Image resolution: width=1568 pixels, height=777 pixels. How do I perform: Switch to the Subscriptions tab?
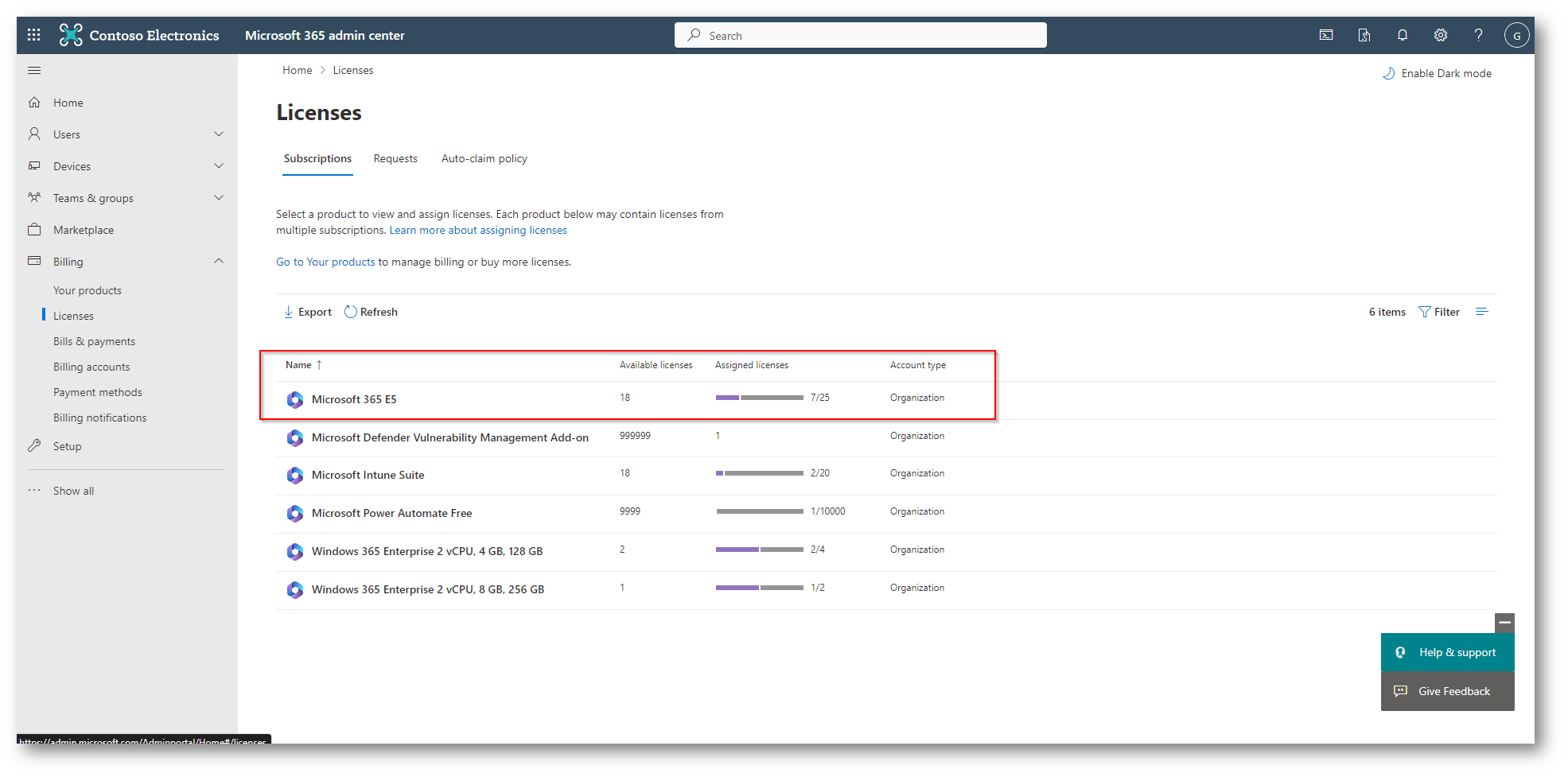coord(317,158)
